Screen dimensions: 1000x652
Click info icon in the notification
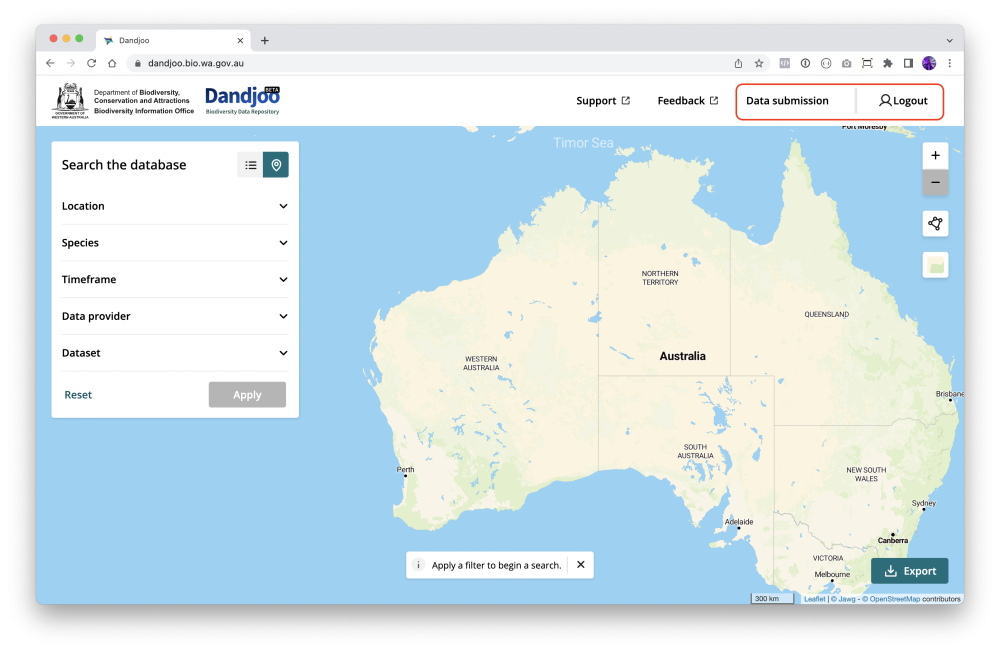pyautogui.click(x=418, y=565)
